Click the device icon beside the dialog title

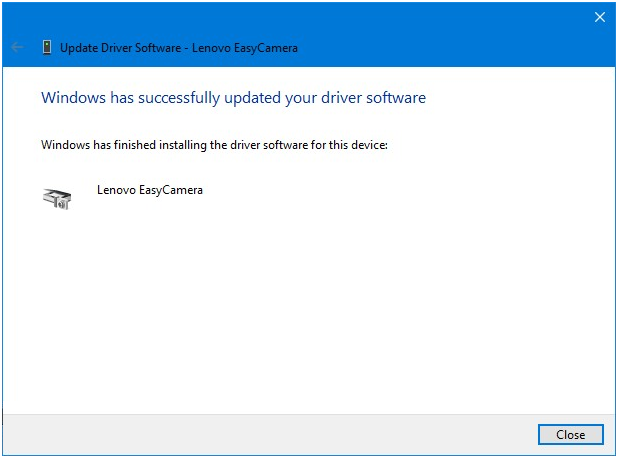pos(47,48)
